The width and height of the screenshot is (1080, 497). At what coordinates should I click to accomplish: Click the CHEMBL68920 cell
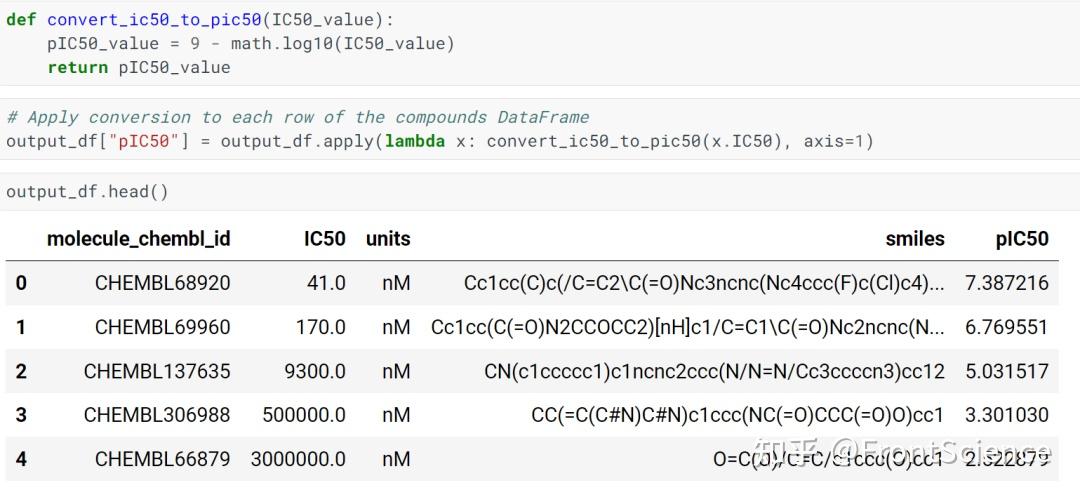(x=162, y=283)
